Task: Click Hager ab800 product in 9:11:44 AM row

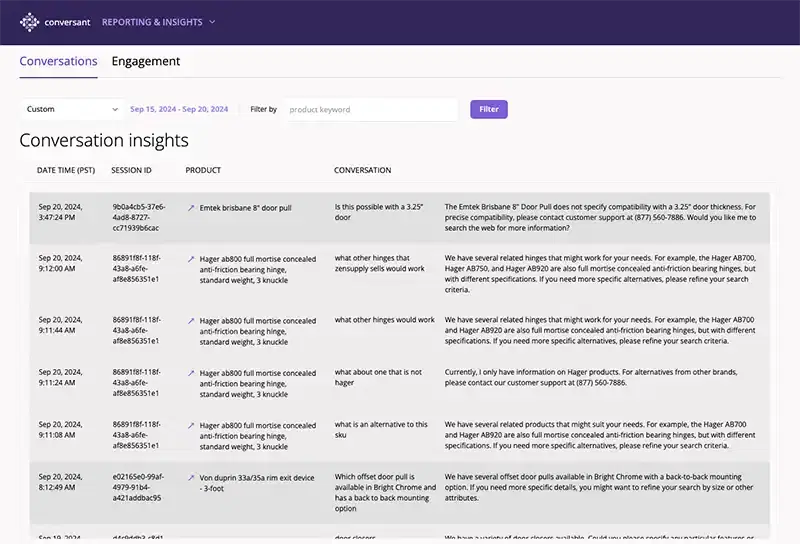Action: click(x=258, y=331)
